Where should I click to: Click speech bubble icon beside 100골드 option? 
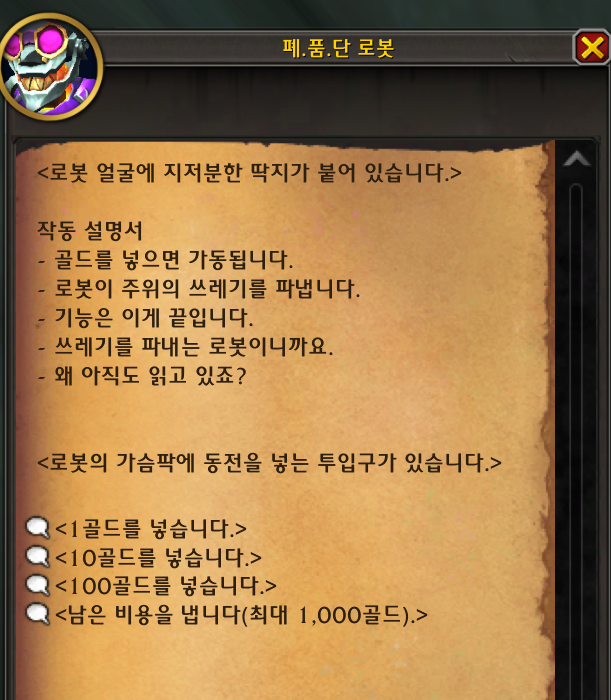(37, 586)
